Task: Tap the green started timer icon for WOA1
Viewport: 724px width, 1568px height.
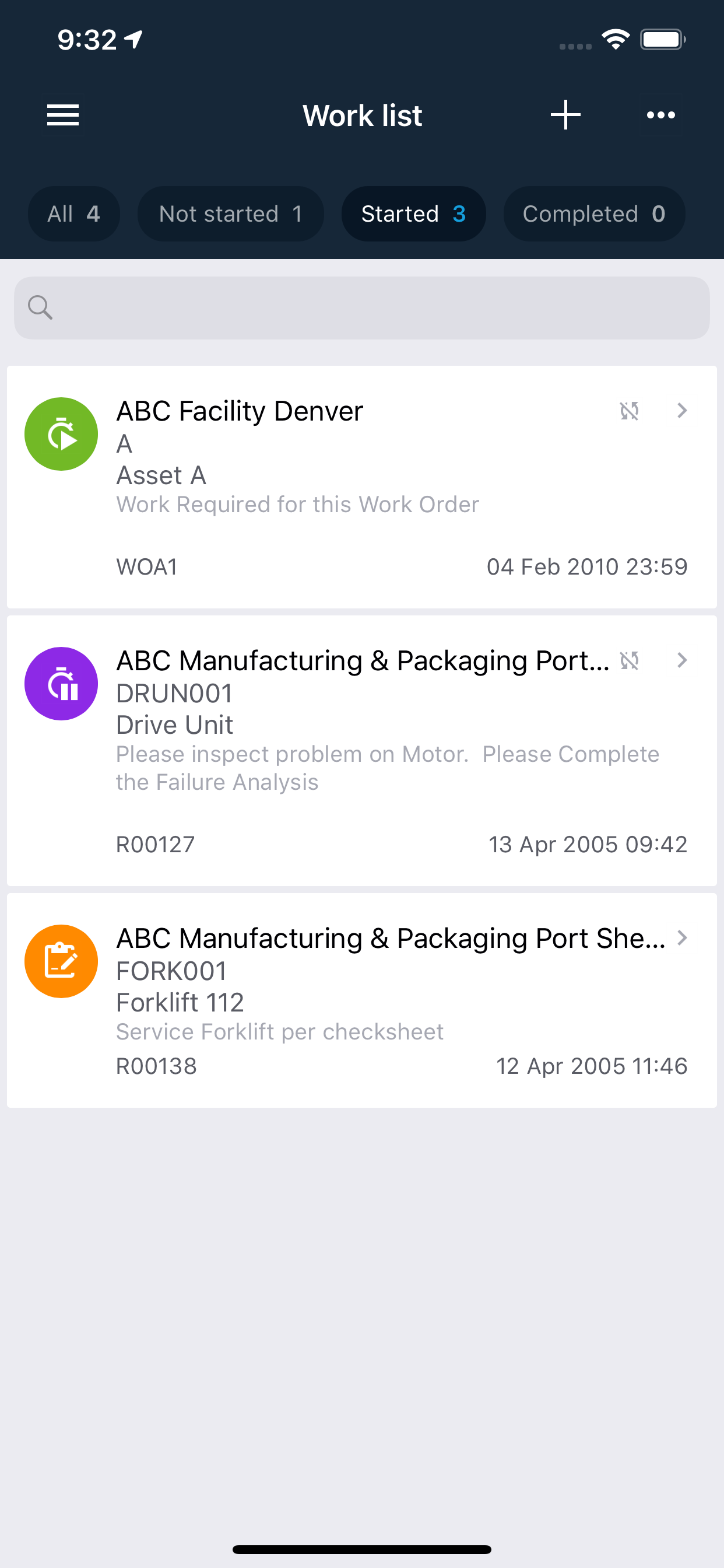Action: [61, 434]
